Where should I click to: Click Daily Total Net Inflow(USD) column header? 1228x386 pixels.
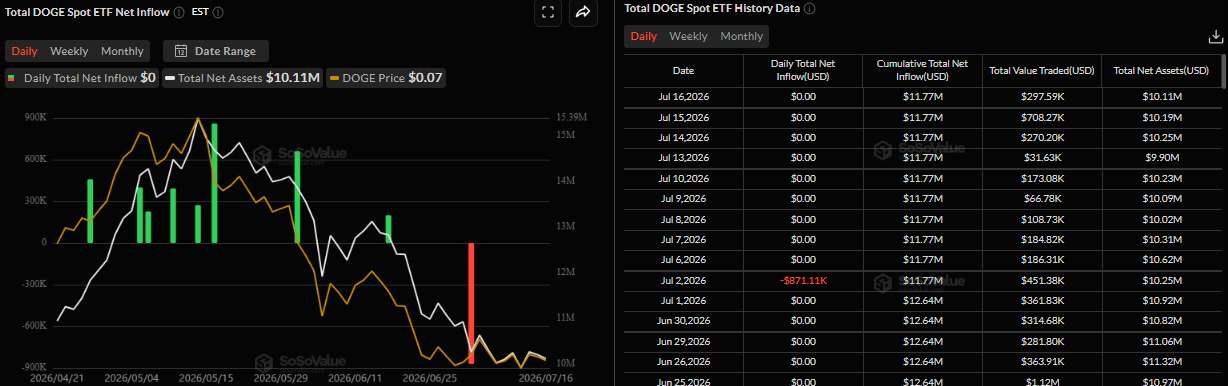[803, 71]
